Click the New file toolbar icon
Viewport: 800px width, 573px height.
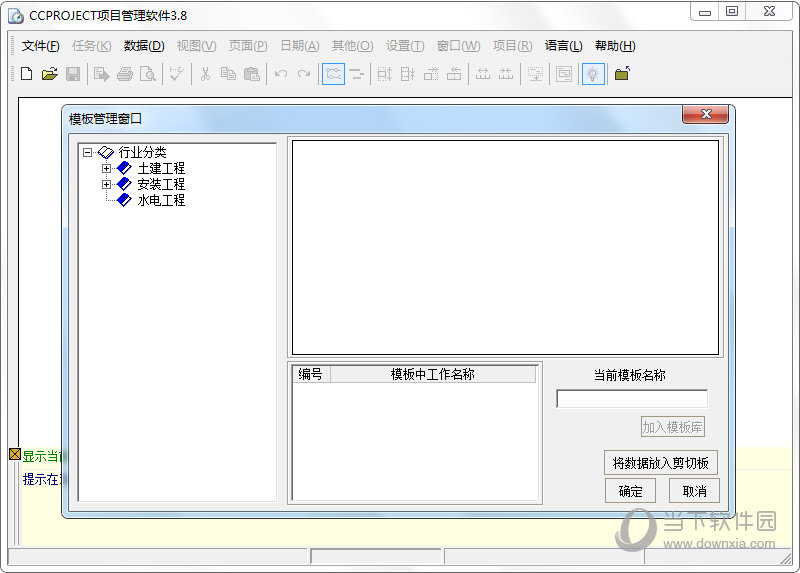[x=27, y=74]
